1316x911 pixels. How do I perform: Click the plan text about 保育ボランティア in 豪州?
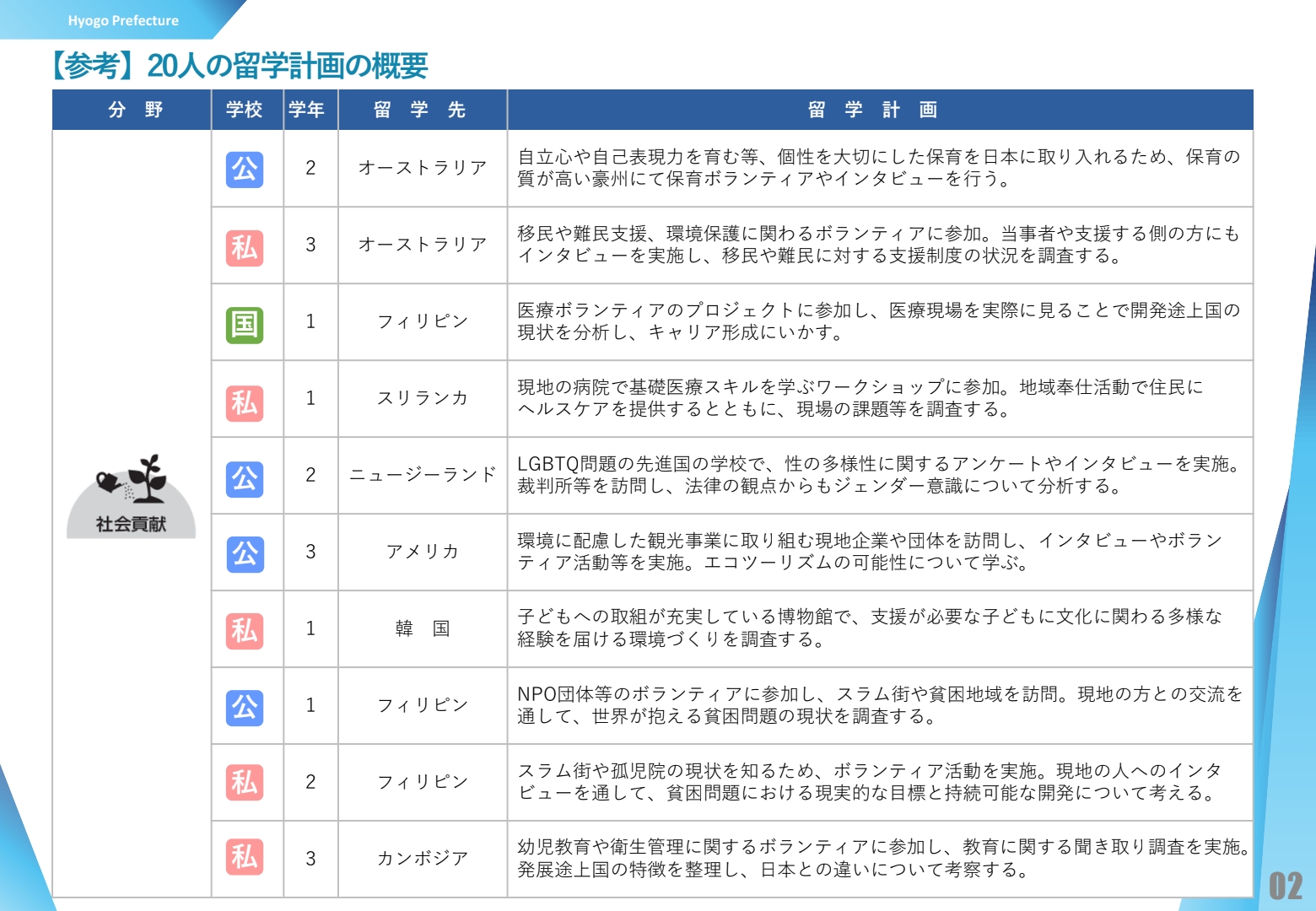point(878,167)
